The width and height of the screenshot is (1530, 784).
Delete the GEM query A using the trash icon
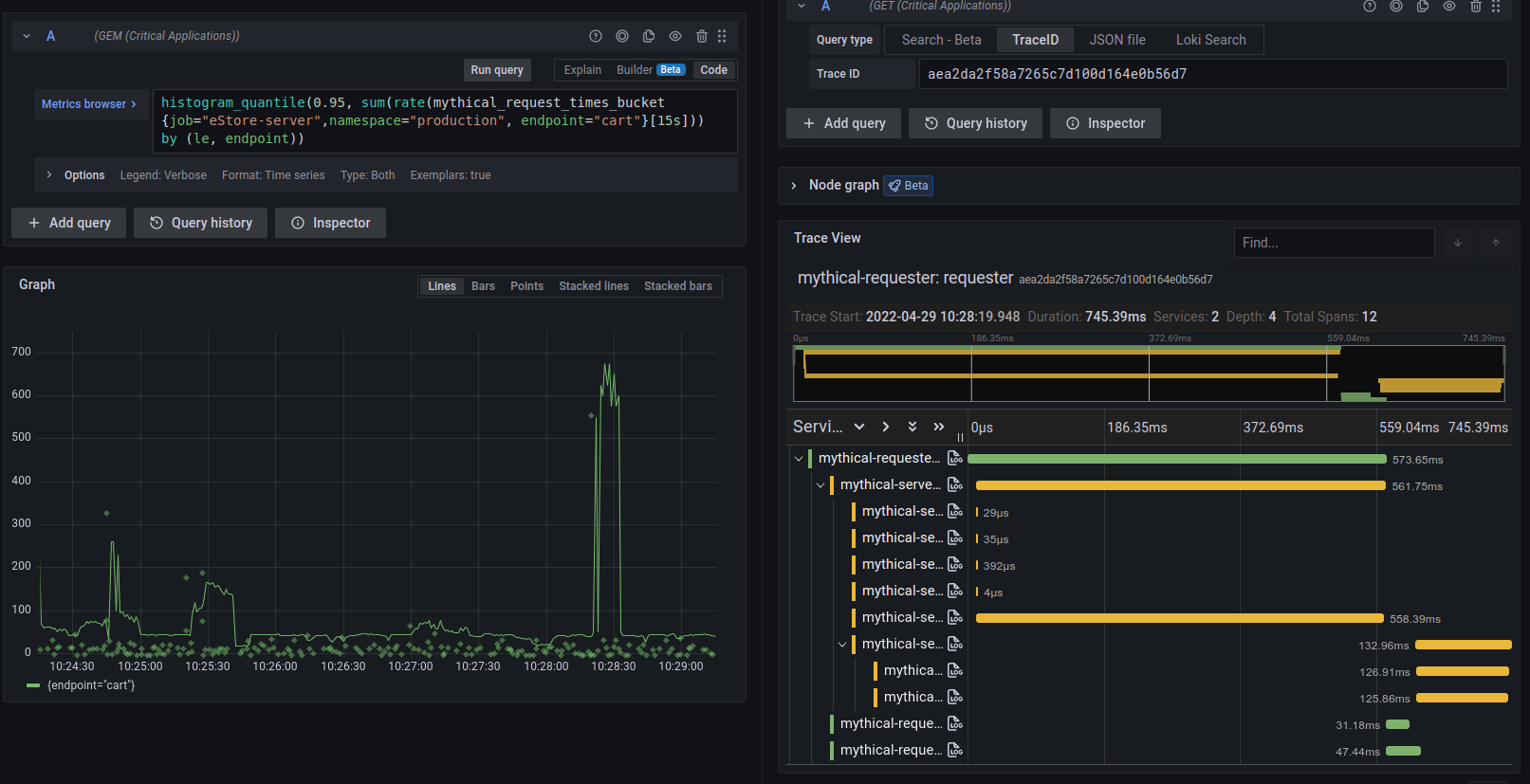(x=702, y=36)
